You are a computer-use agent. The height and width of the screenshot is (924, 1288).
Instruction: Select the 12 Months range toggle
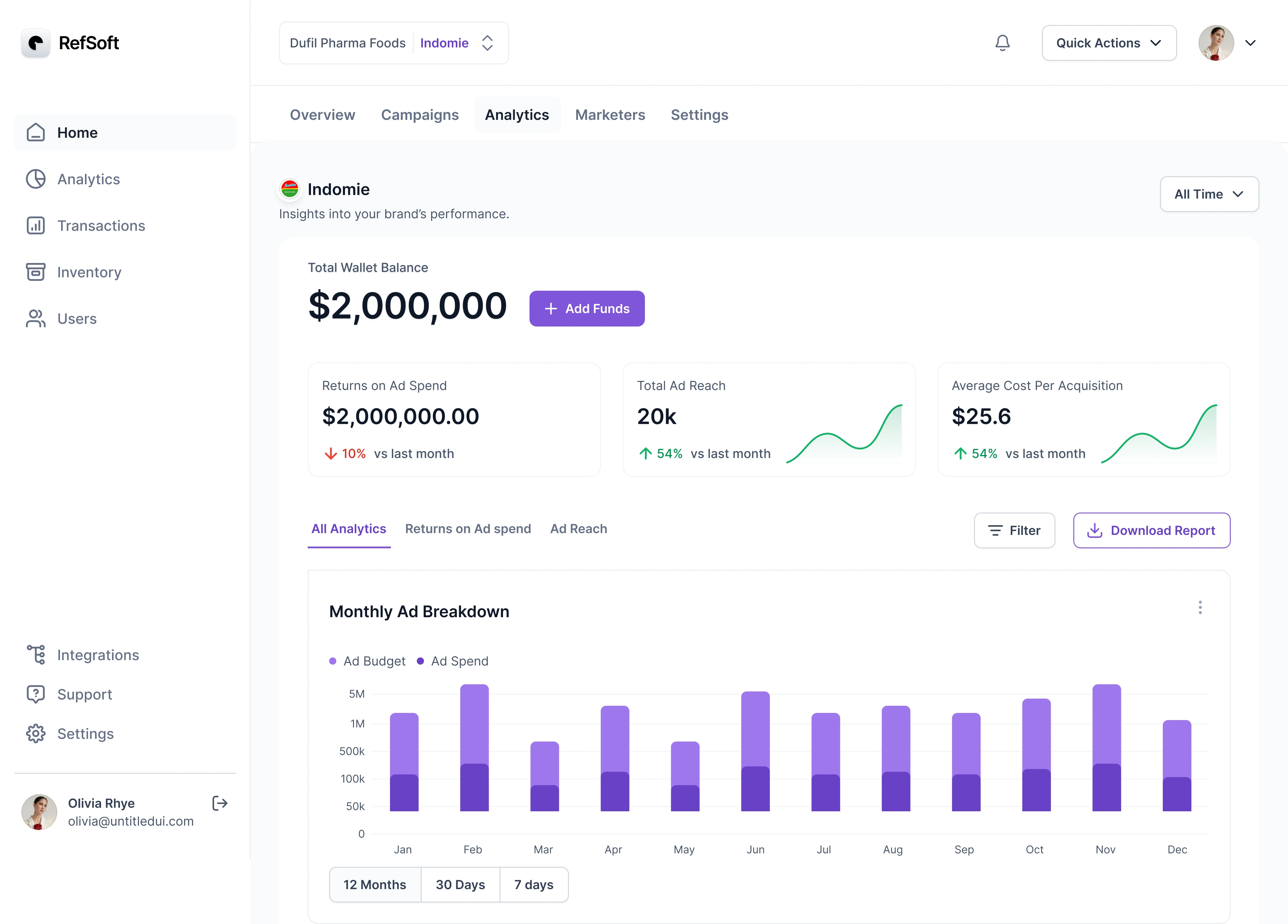375,884
